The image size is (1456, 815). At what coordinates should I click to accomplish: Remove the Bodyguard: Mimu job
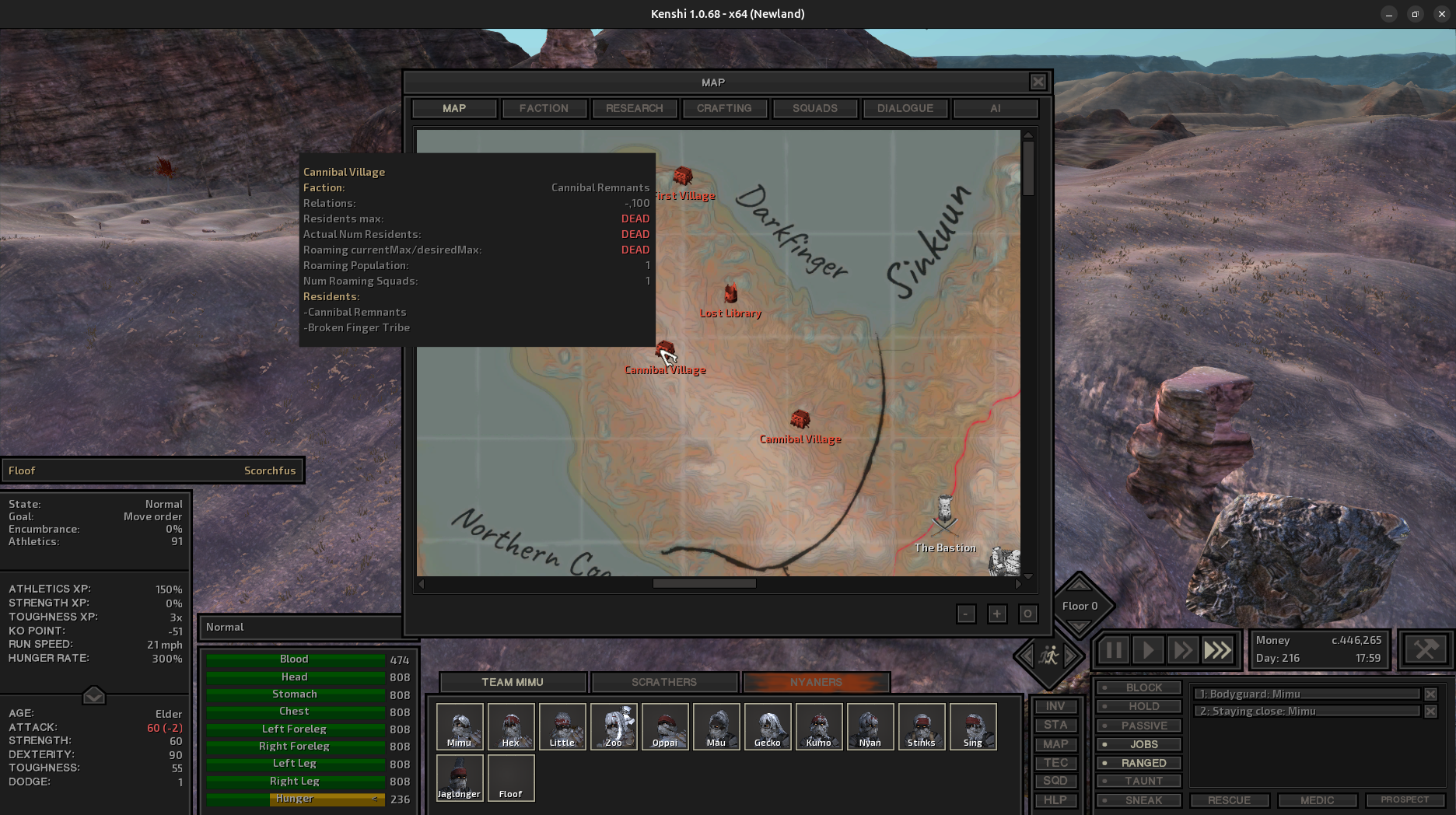1430,694
